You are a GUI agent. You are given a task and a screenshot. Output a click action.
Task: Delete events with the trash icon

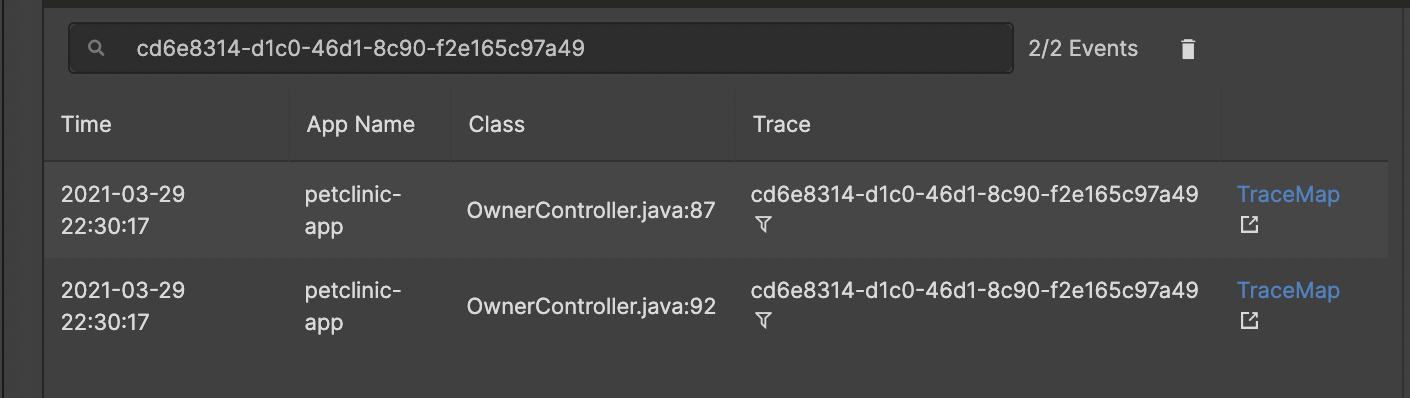pos(1188,49)
